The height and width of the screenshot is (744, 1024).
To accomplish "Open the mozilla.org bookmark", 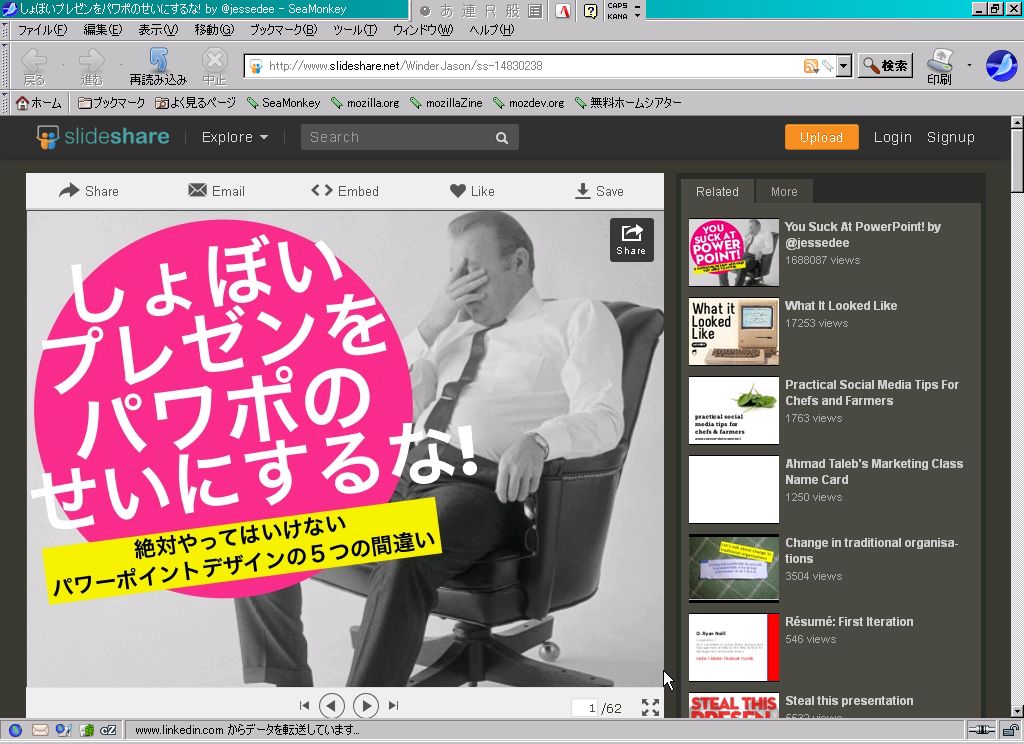I will tap(365, 103).
